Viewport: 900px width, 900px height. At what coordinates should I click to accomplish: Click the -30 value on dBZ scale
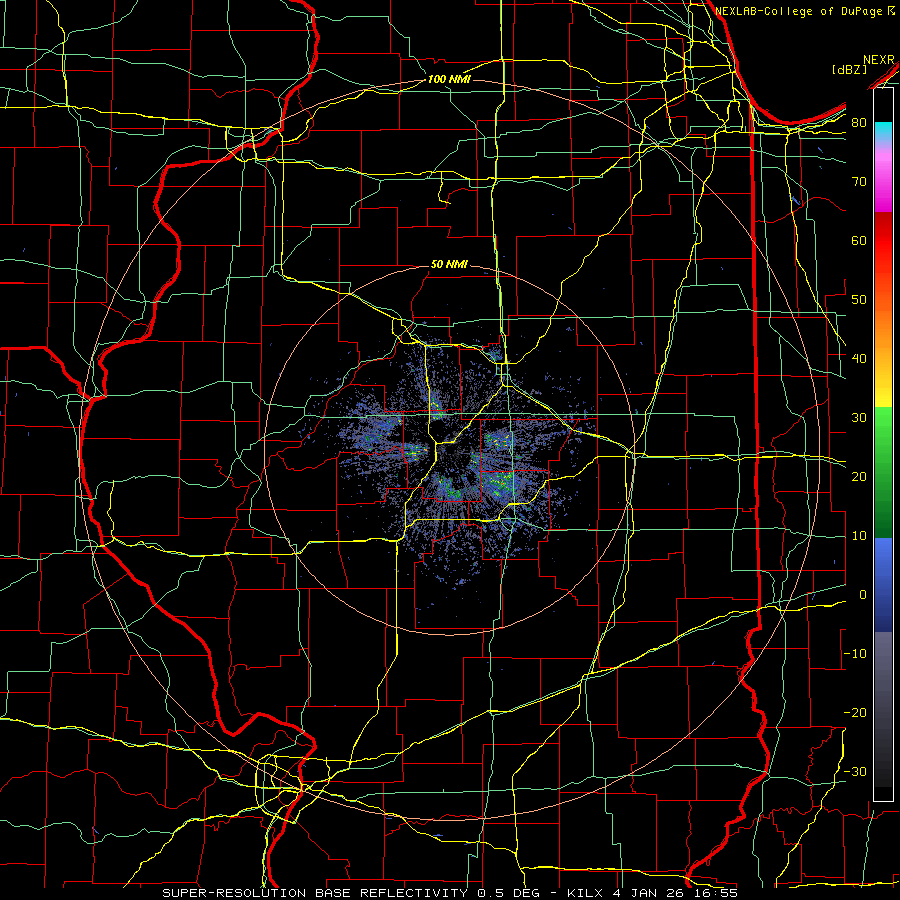[x=855, y=771]
